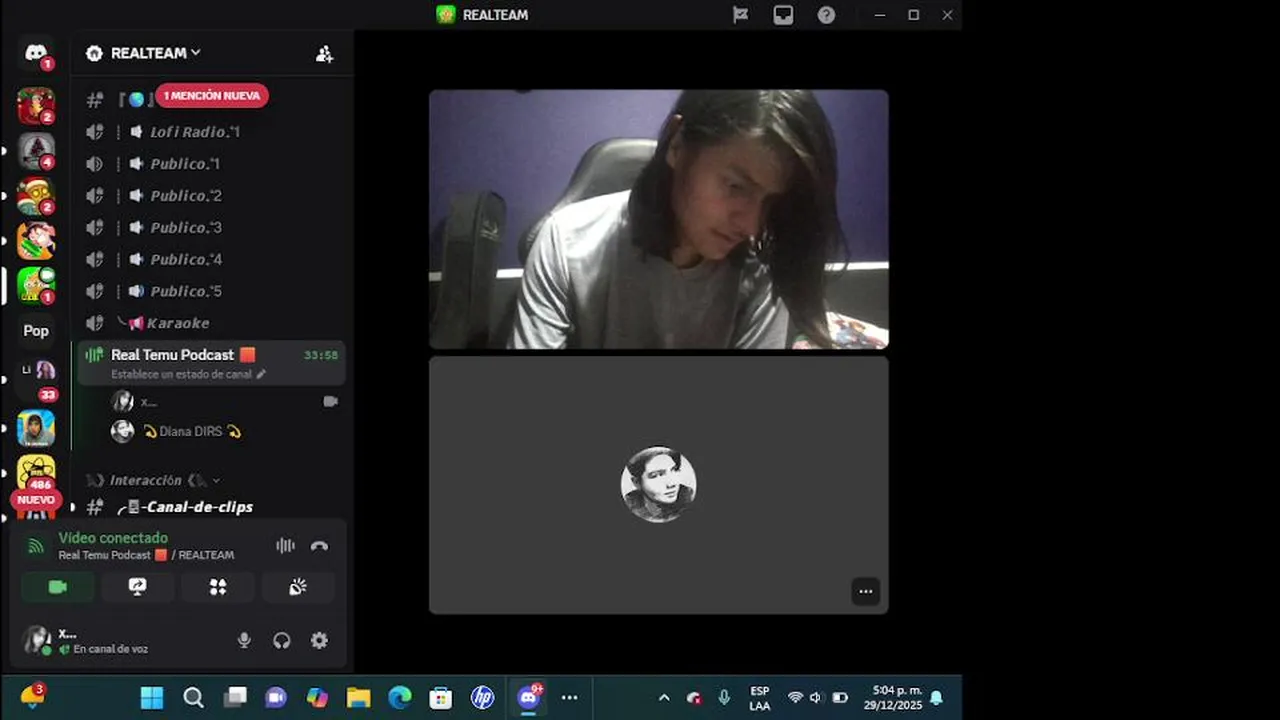Open the inbox icon in title bar
The height and width of the screenshot is (720, 1280).
pyautogui.click(x=783, y=15)
